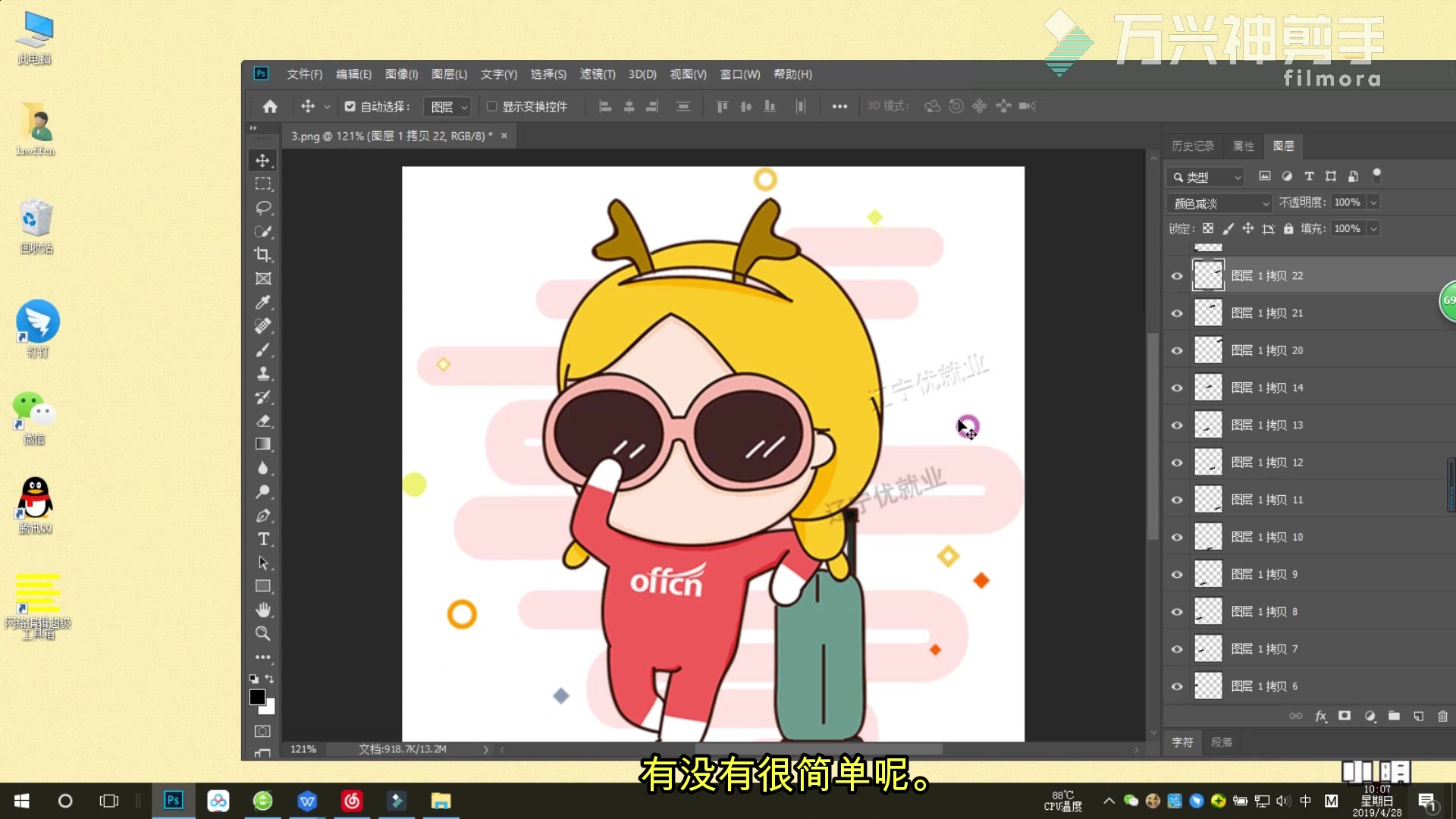Toggle visibility of 图层1拷贝11

tap(1176, 499)
